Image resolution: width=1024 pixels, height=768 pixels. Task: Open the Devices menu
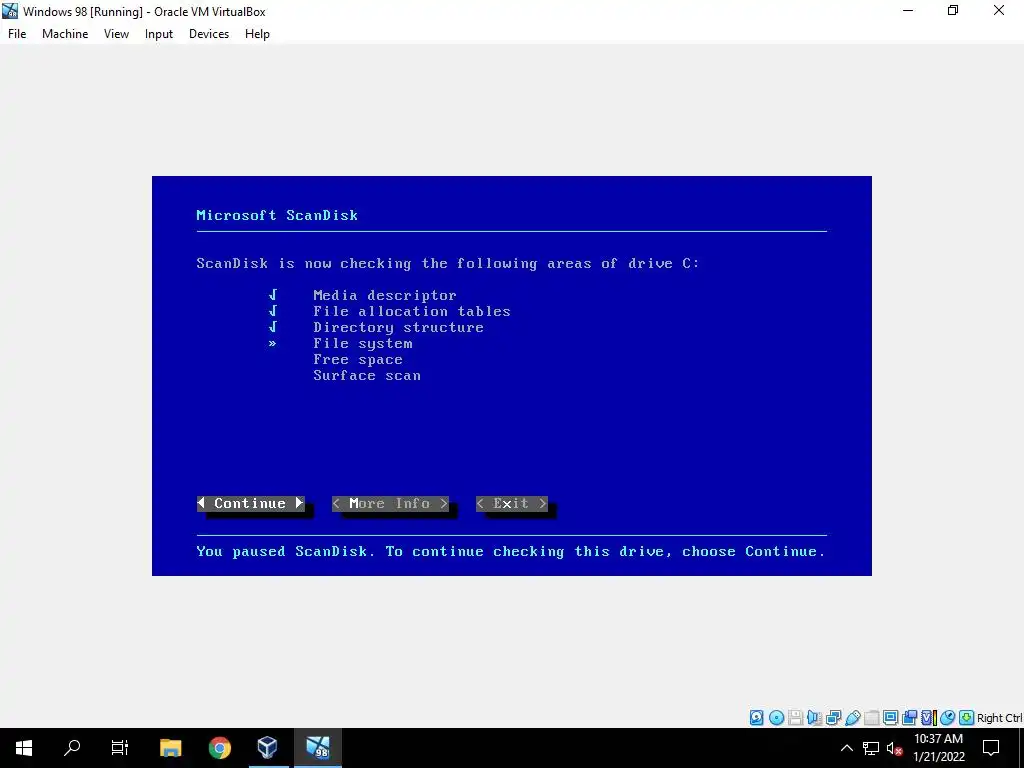(x=209, y=34)
